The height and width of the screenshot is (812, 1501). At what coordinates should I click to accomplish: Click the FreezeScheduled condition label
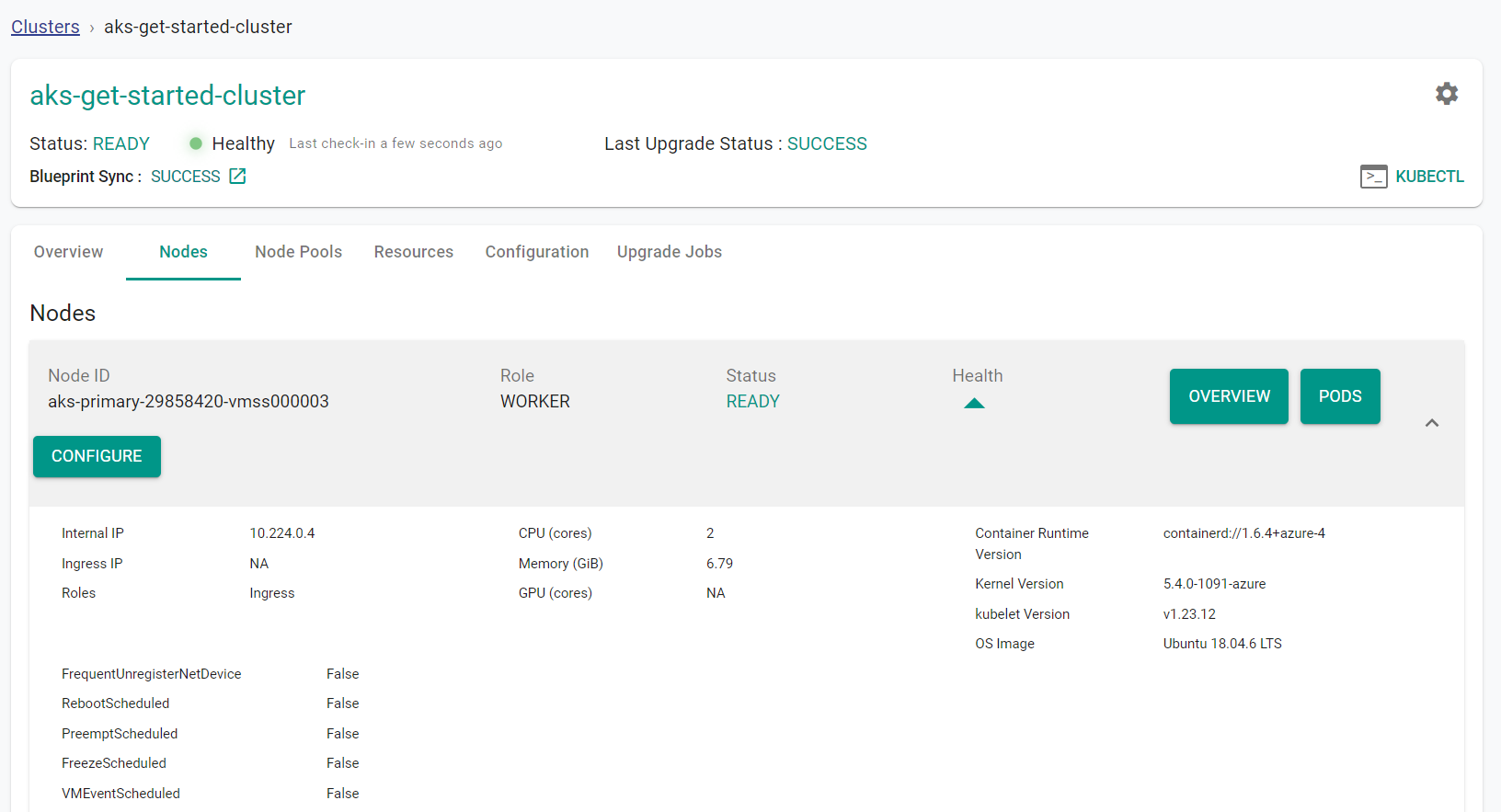point(114,763)
